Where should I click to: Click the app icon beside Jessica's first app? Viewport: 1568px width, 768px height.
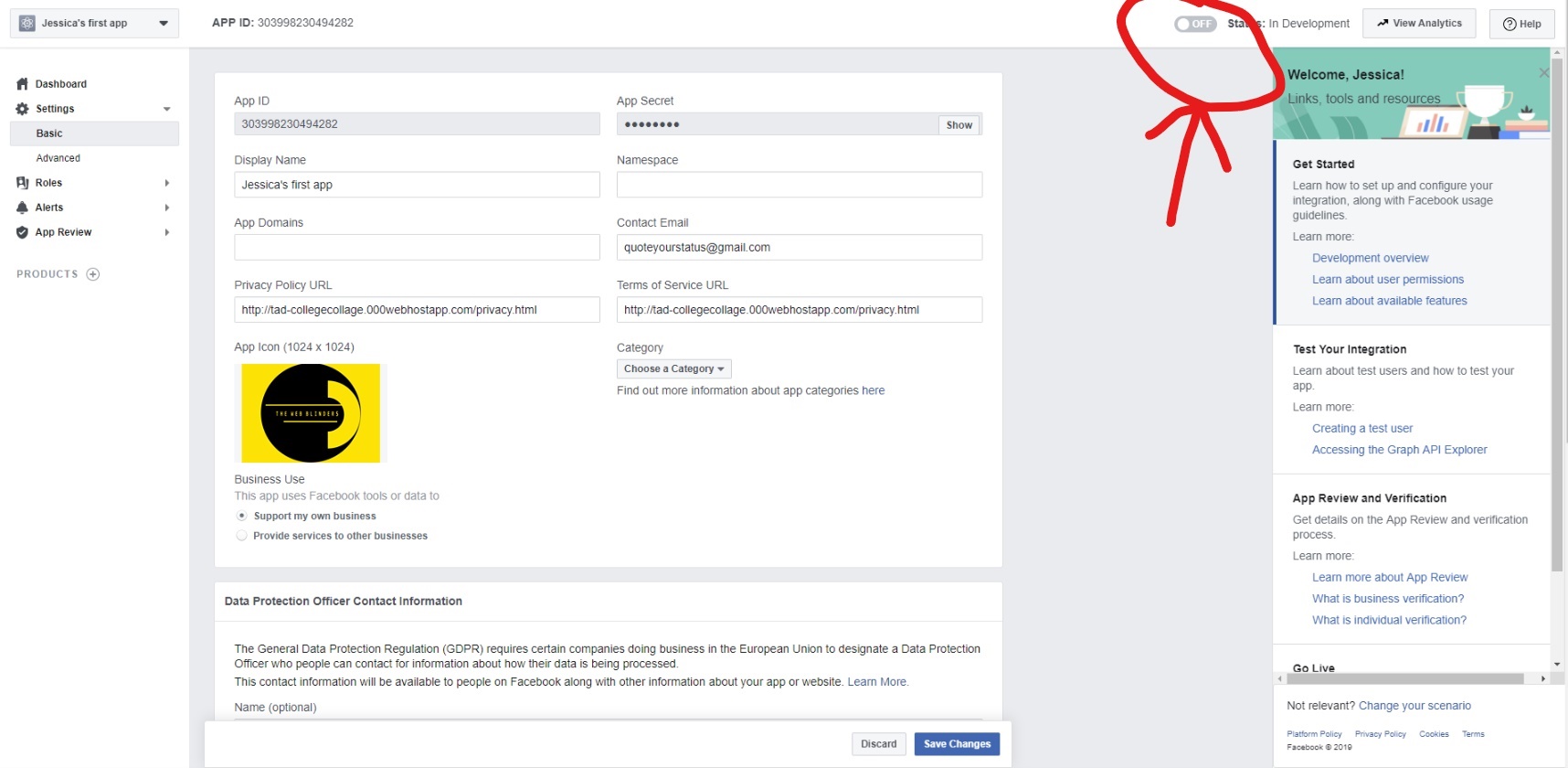click(27, 23)
